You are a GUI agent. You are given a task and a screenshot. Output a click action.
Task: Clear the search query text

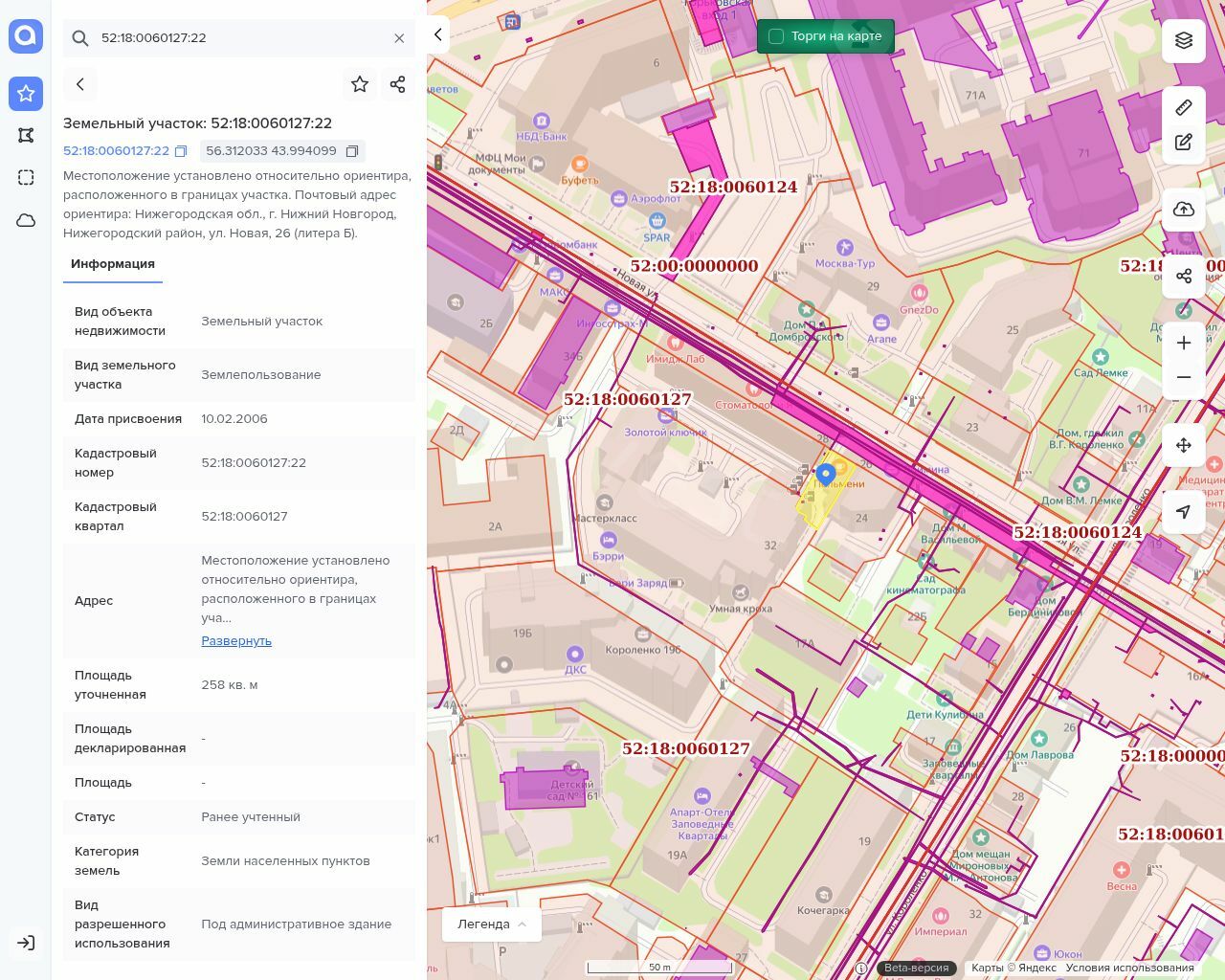point(399,38)
